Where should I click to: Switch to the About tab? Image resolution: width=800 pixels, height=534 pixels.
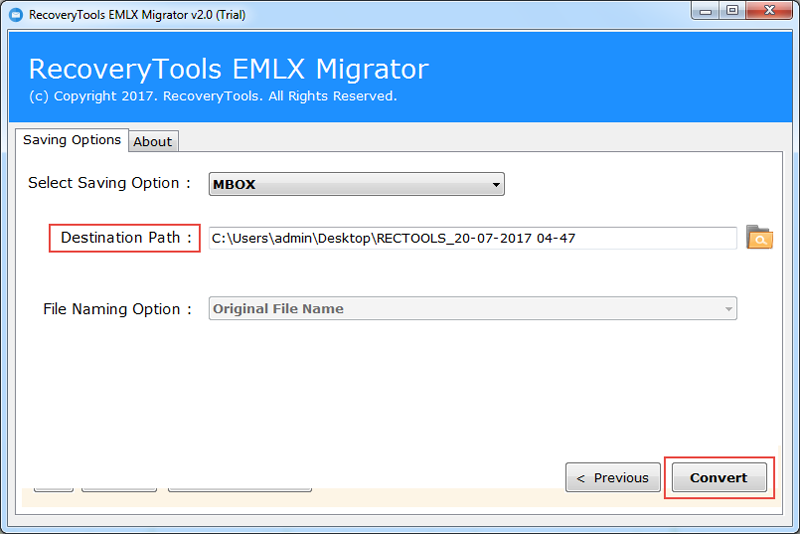point(153,141)
